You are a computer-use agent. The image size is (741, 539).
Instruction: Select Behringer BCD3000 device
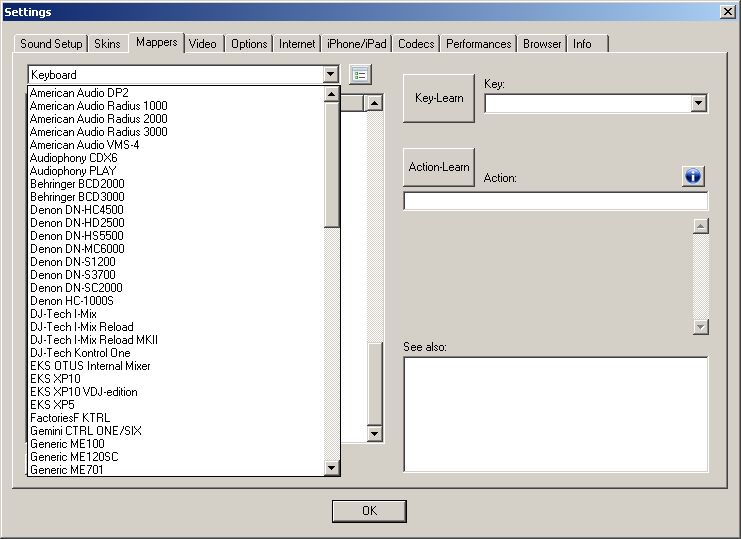pos(176,197)
